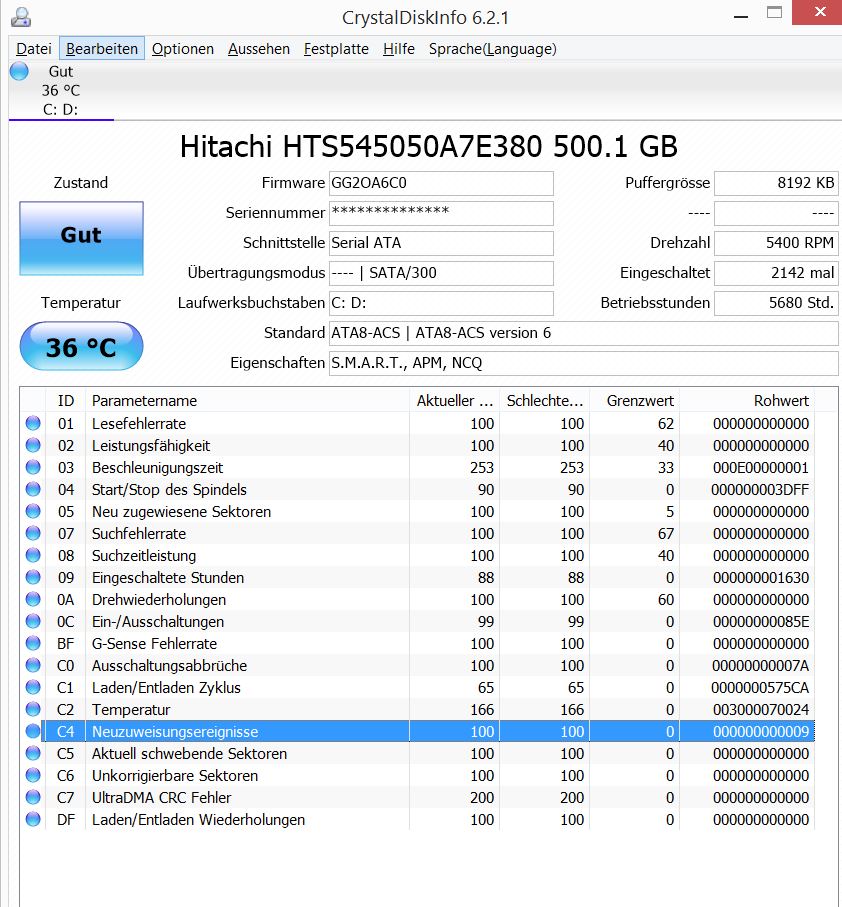Screen dimensions: 842x907
Task: Click the Standard field ATA8-ACS
Action: click(x=584, y=333)
